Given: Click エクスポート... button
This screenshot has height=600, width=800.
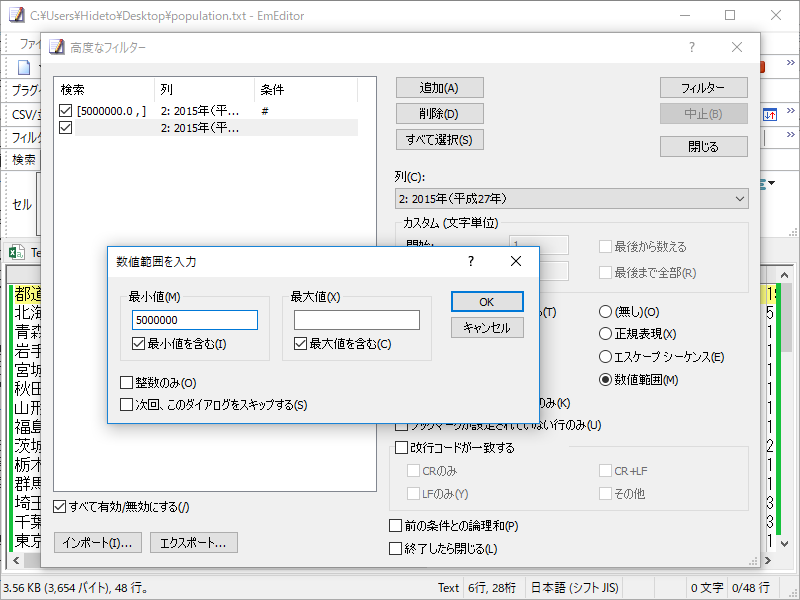Looking at the screenshot, I should click(x=194, y=542).
